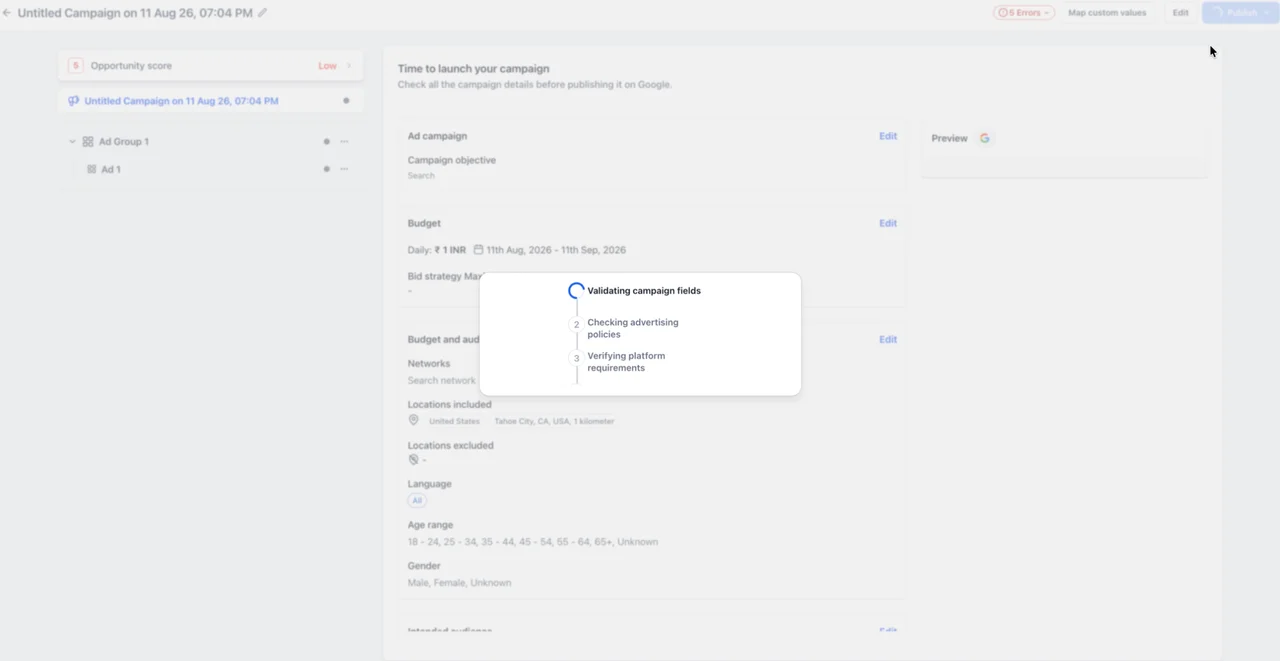Click the status dot on Ad Group 1 row
This screenshot has width=1280, height=661.
pyautogui.click(x=326, y=142)
